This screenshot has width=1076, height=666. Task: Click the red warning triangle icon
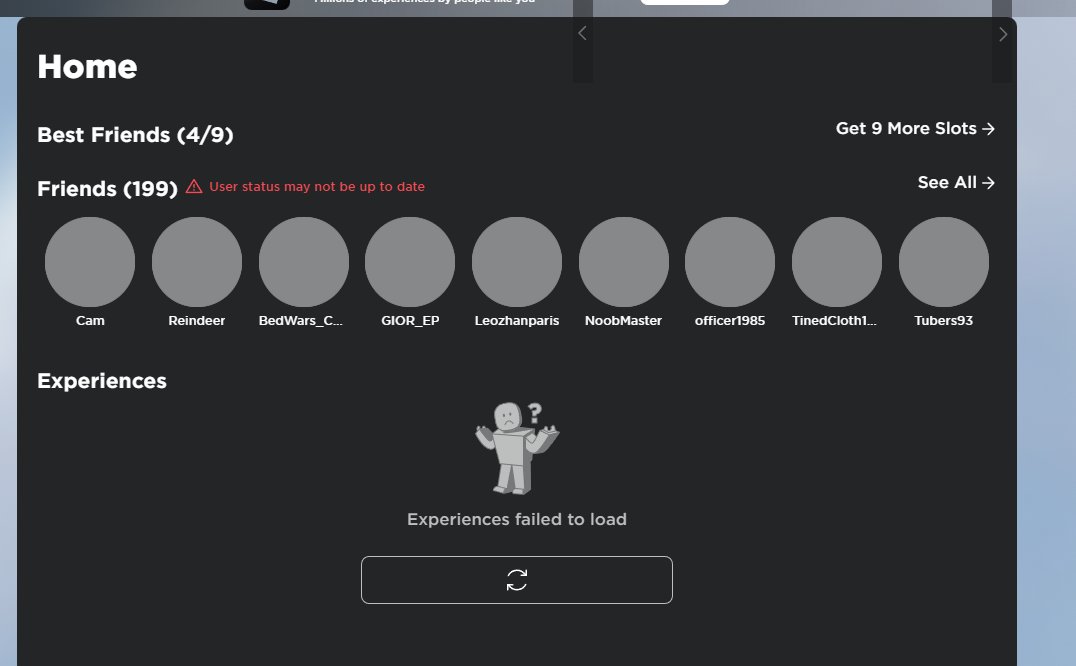pos(194,187)
